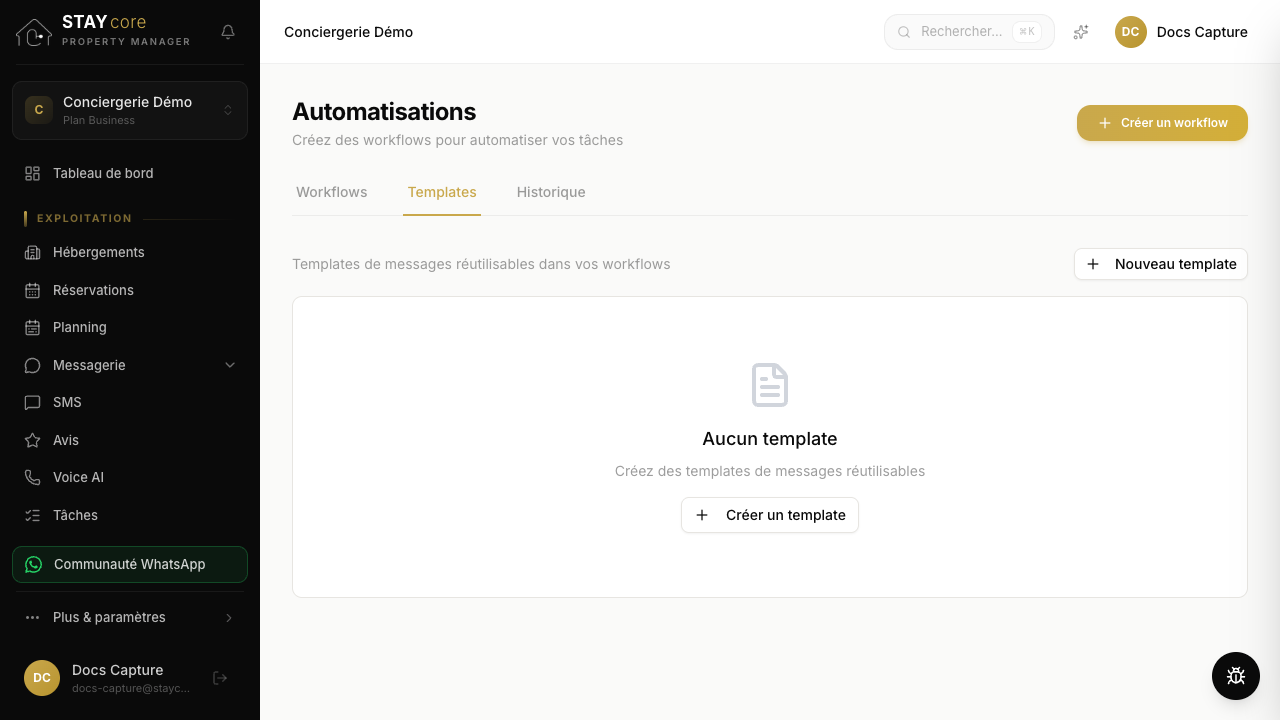The height and width of the screenshot is (720, 1280).
Task: Open the Tâches page
Action: (130, 515)
